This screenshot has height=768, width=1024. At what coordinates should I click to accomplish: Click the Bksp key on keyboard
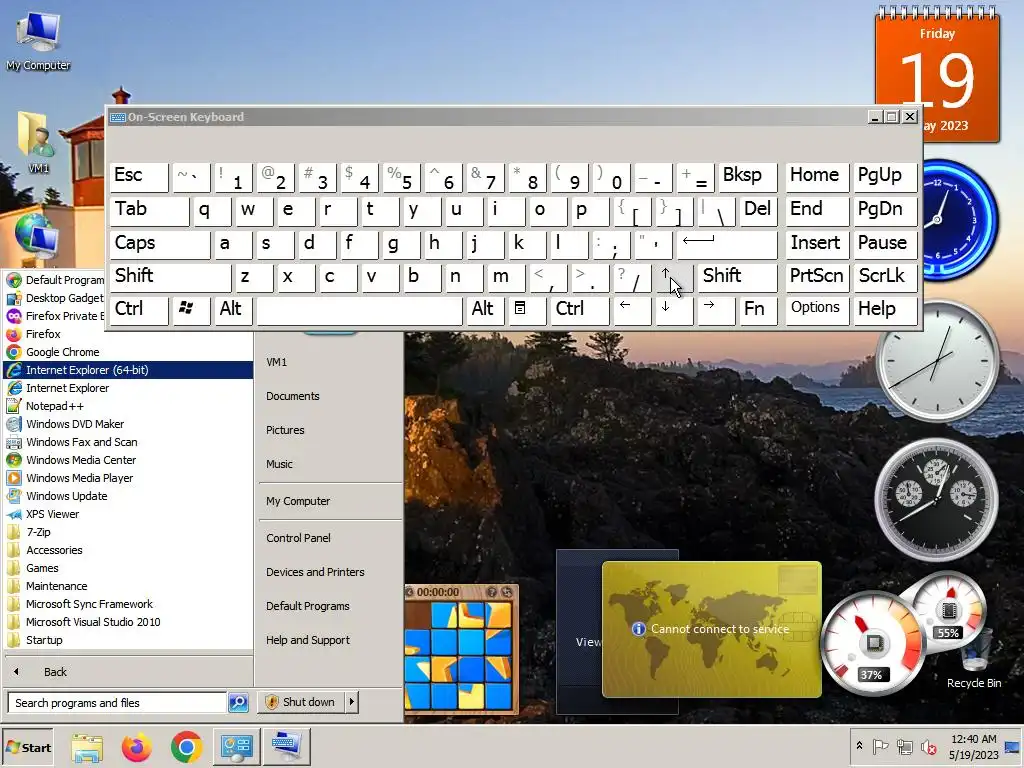coord(747,176)
